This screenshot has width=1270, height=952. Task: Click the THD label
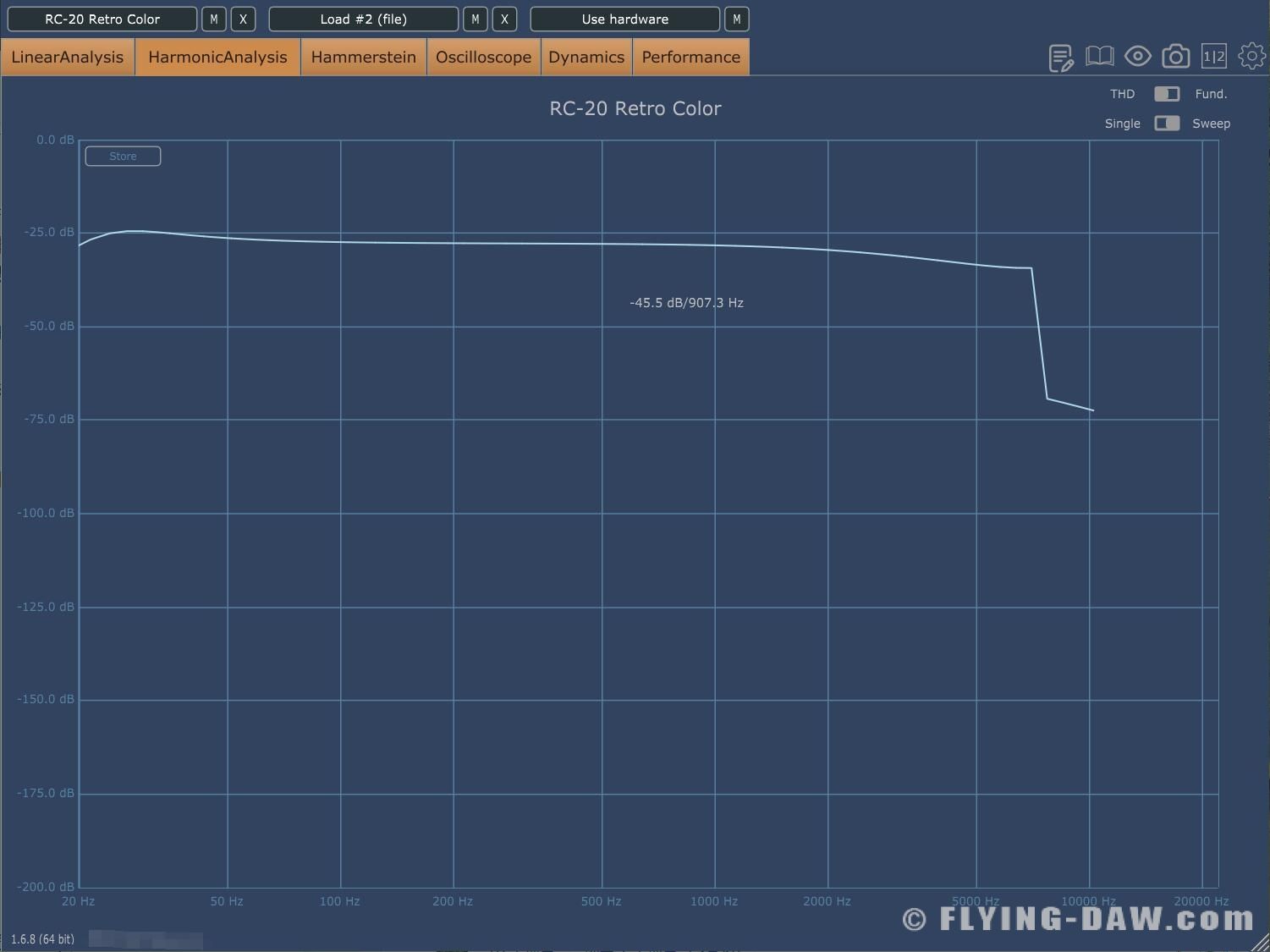coord(1123,94)
